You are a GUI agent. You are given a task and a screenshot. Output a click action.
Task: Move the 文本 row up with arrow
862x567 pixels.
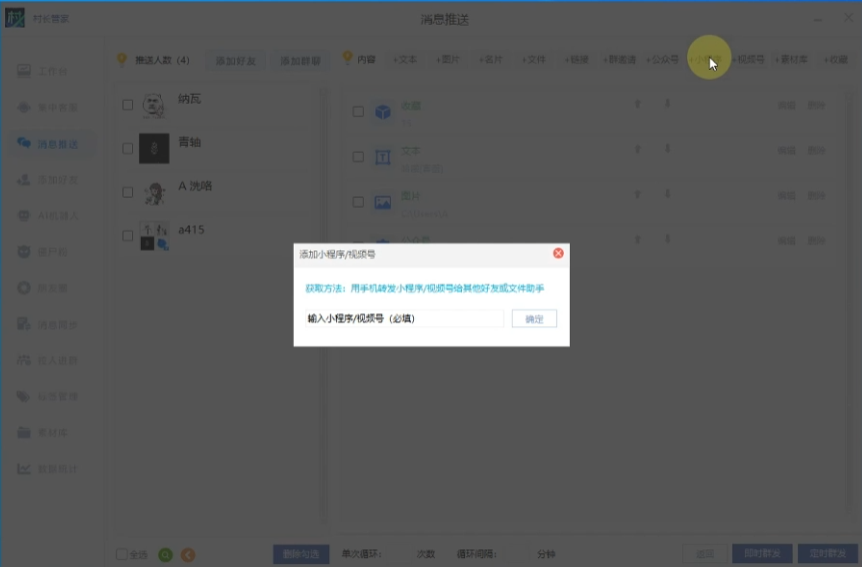coord(638,148)
